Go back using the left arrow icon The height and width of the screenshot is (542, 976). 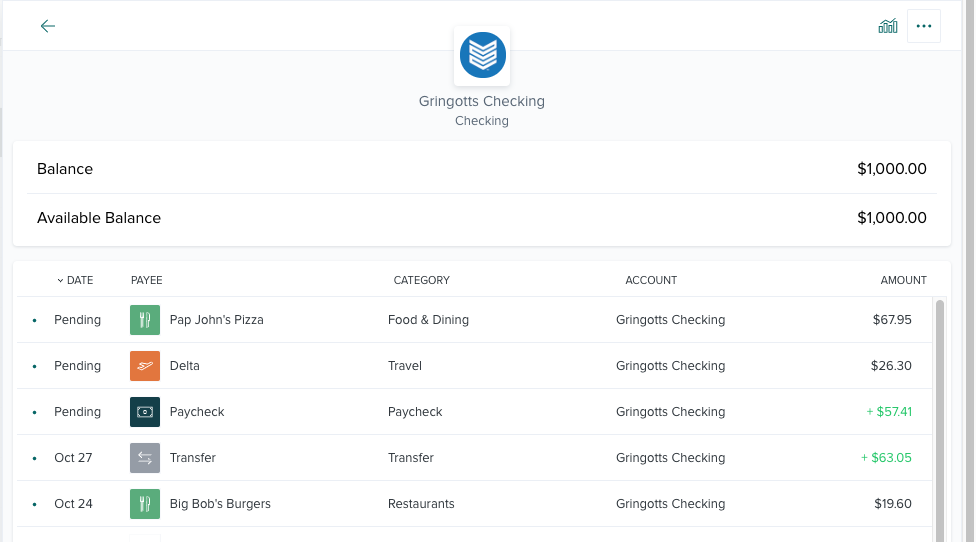(48, 26)
